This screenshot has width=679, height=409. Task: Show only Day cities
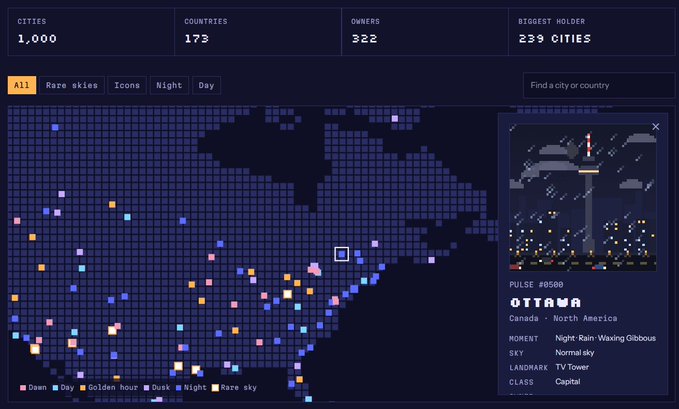click(206, 85)
